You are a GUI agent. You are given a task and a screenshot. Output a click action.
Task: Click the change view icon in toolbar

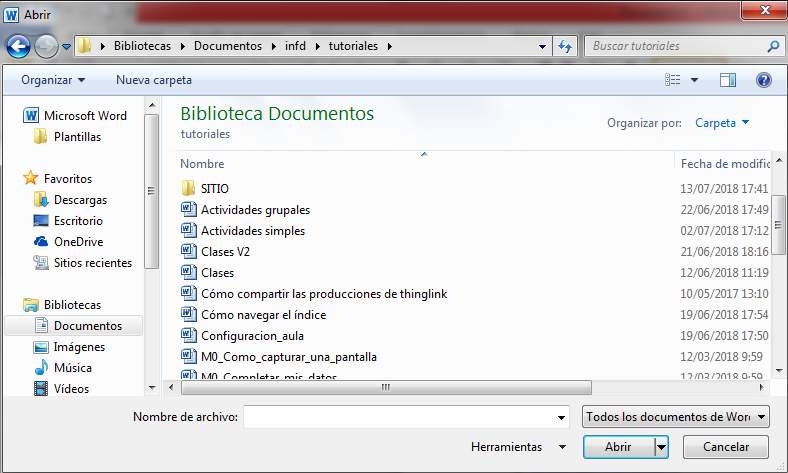pyautogui.click(x=674, y=80)
